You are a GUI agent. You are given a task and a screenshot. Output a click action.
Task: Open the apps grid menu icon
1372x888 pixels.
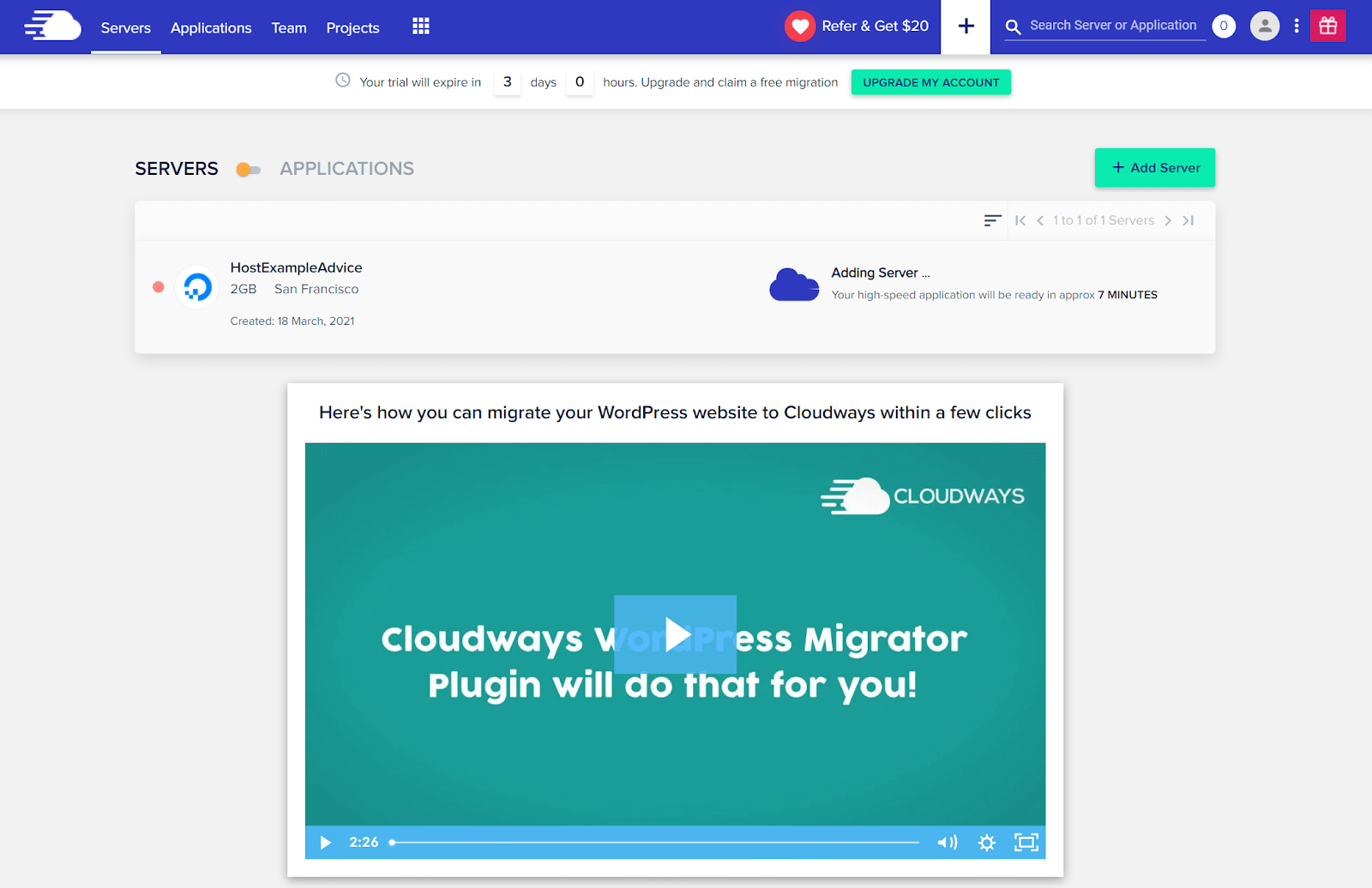(x=420, y=27)
